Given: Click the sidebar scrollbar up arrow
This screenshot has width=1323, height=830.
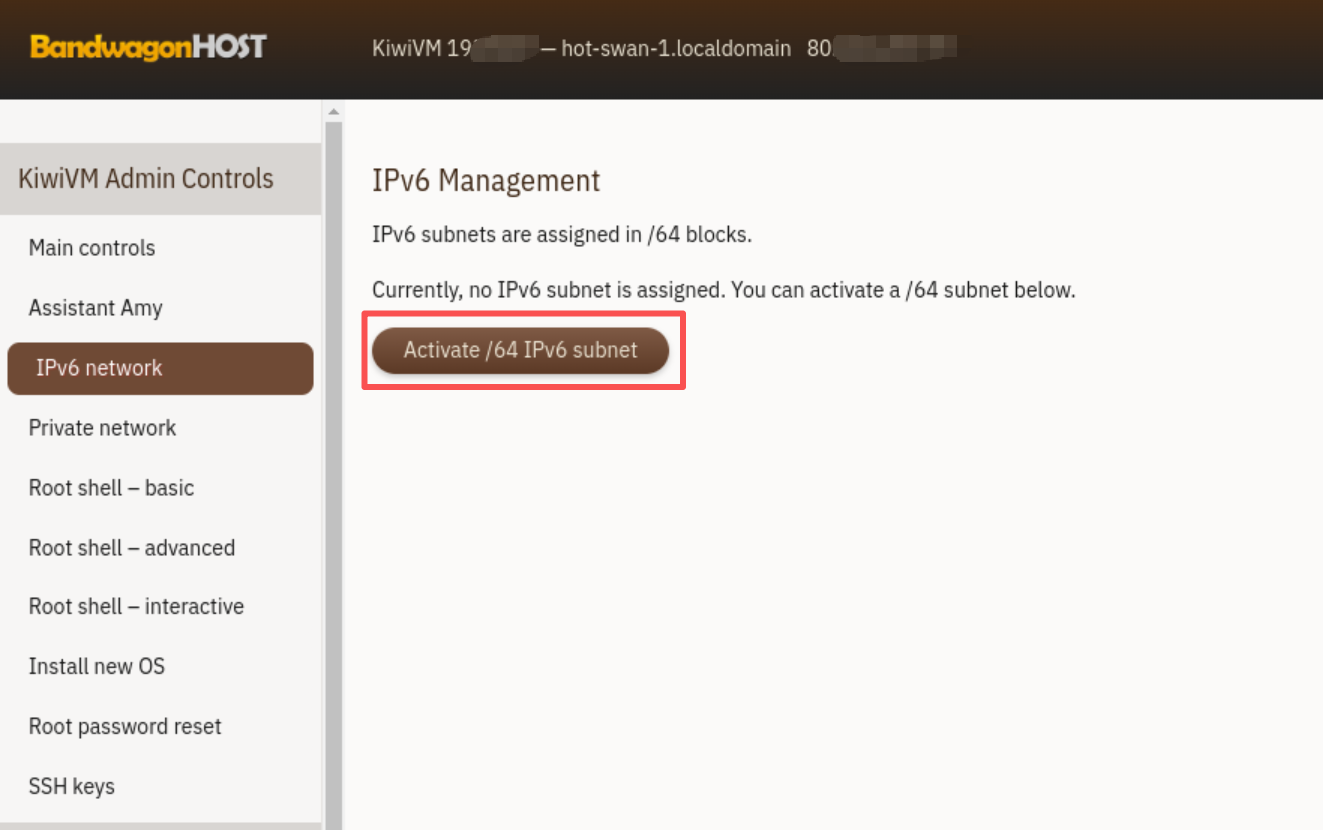Looking at the screenshot, I should click(x=333, y=110).
